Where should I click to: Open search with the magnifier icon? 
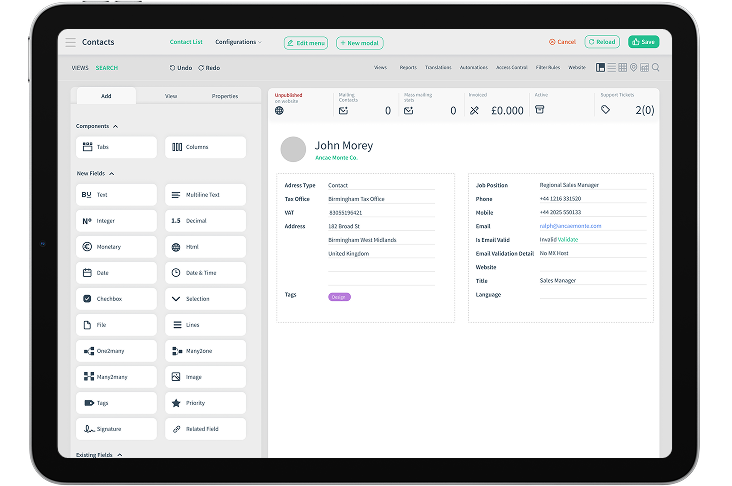coord(656,68)
